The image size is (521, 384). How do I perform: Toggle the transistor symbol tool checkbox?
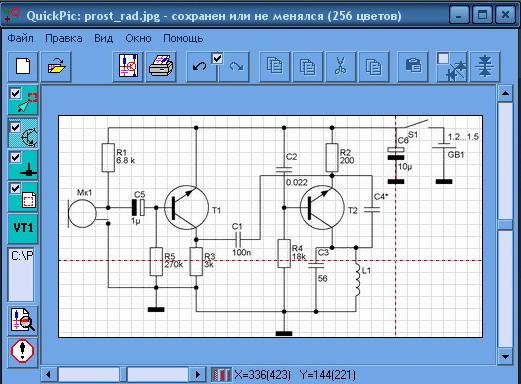15,127
